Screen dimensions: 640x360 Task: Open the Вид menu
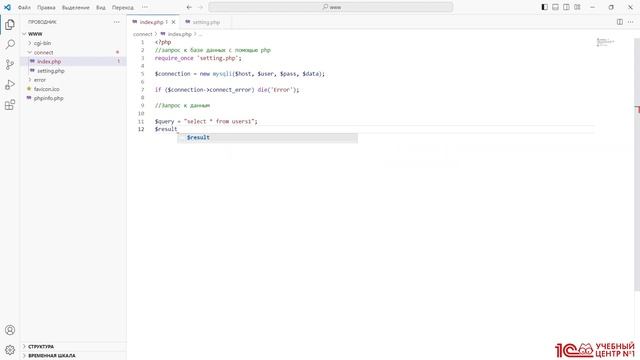point(101,7)
